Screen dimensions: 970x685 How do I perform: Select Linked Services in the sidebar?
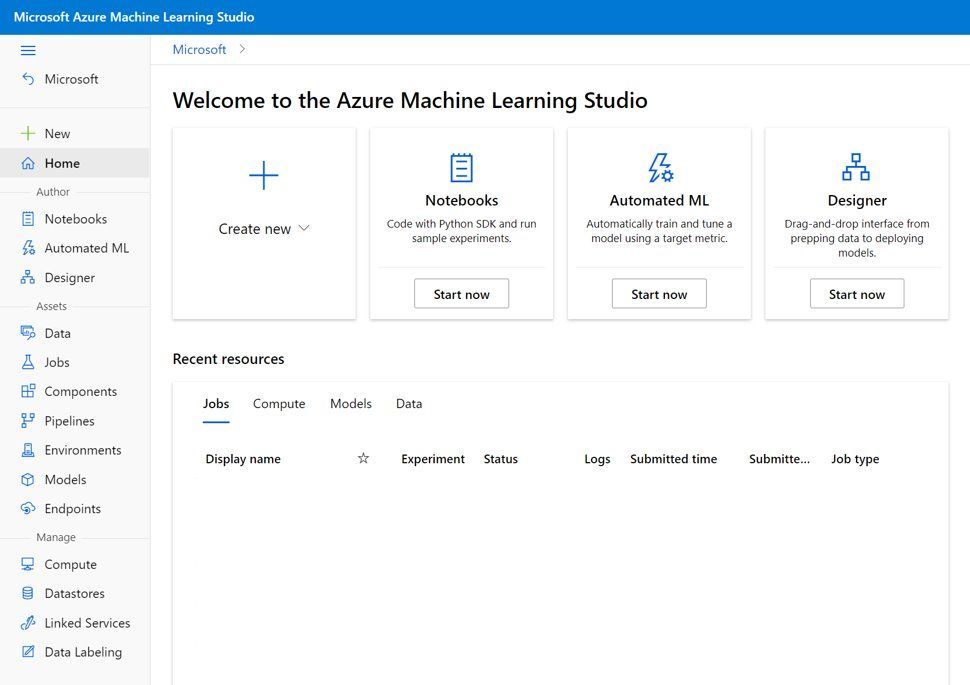[86, 622]
